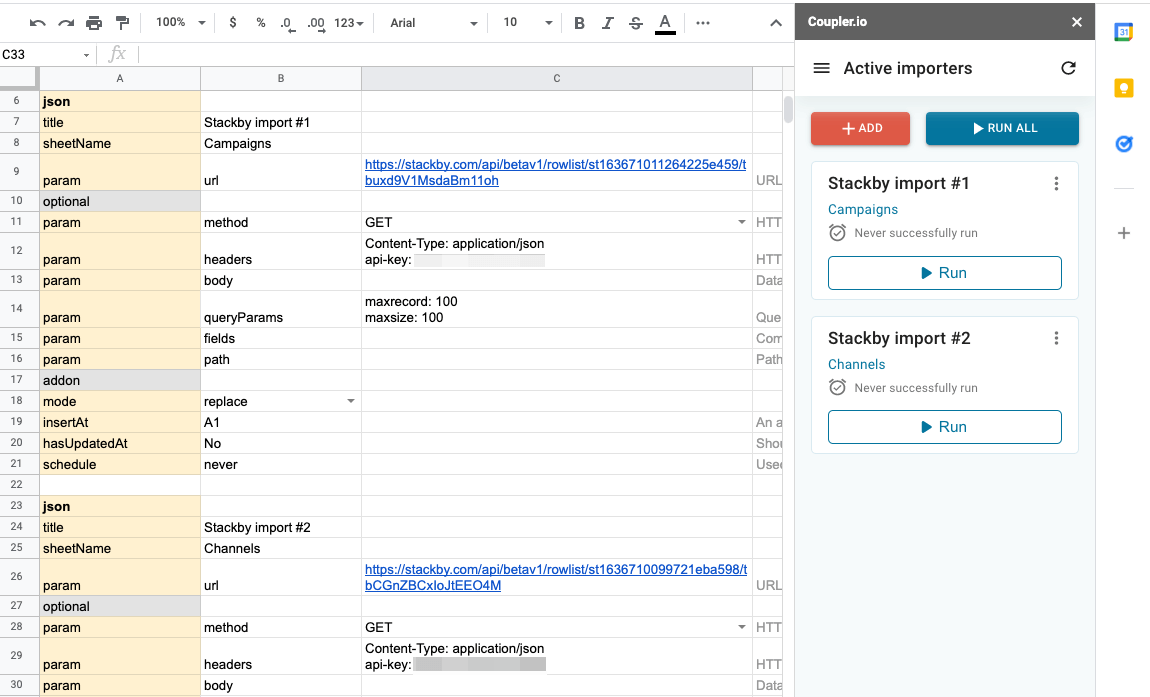Format as currency with dollar icon

point(233,23)
